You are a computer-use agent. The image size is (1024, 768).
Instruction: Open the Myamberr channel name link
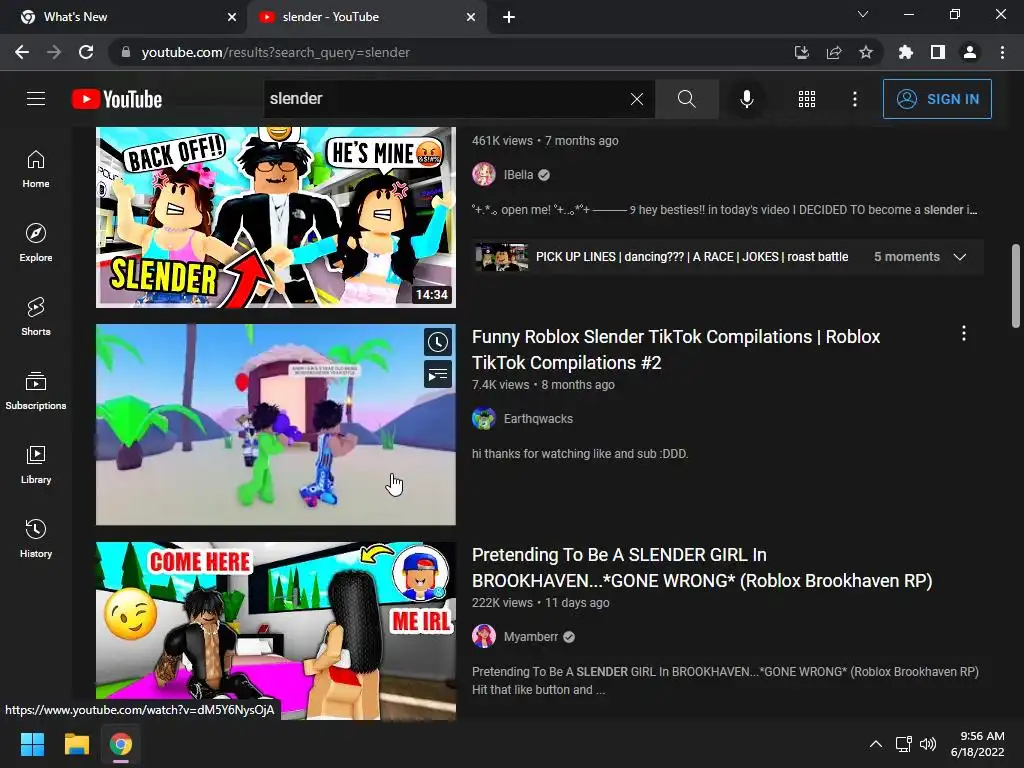531,637
